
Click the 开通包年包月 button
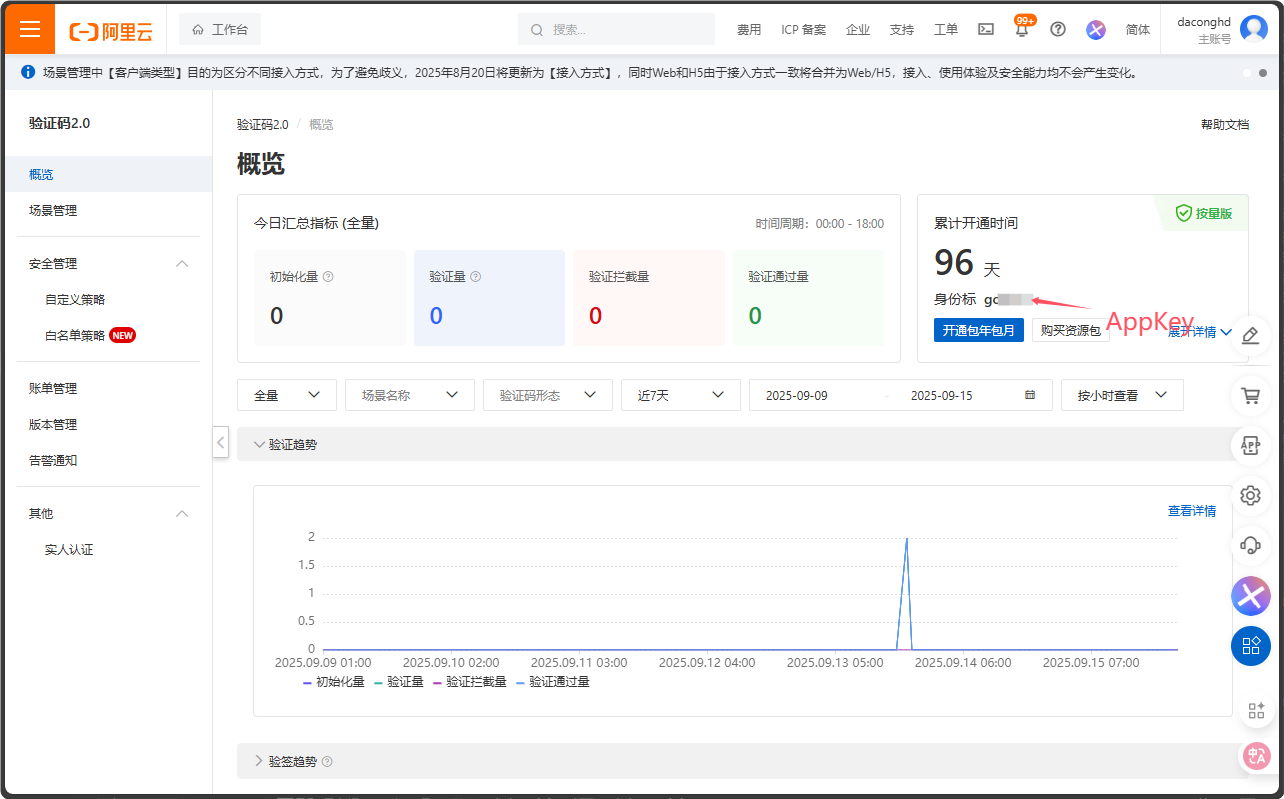pyautogui.click(x=978, y=329)
